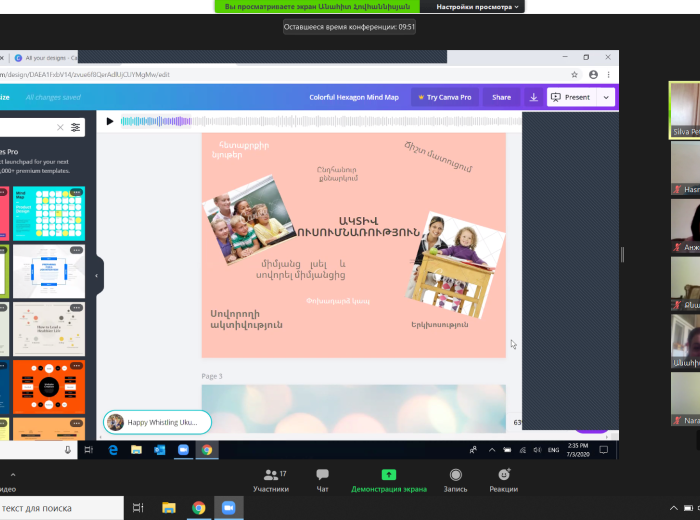Select the How to Lead a Healthier Life template

pos(49,329)
